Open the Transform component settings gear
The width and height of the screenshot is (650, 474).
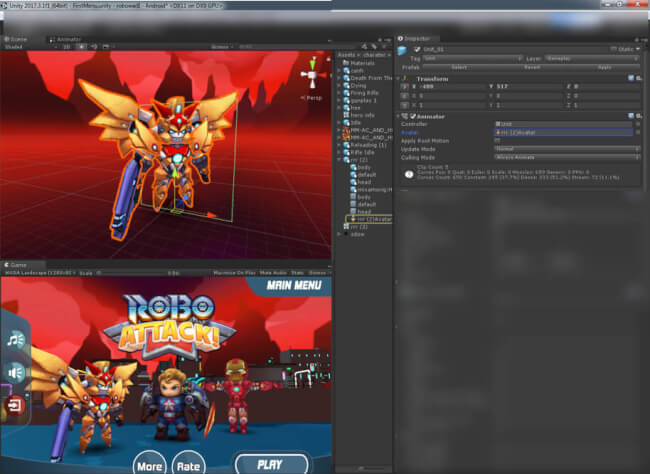(x=638, y=77)
